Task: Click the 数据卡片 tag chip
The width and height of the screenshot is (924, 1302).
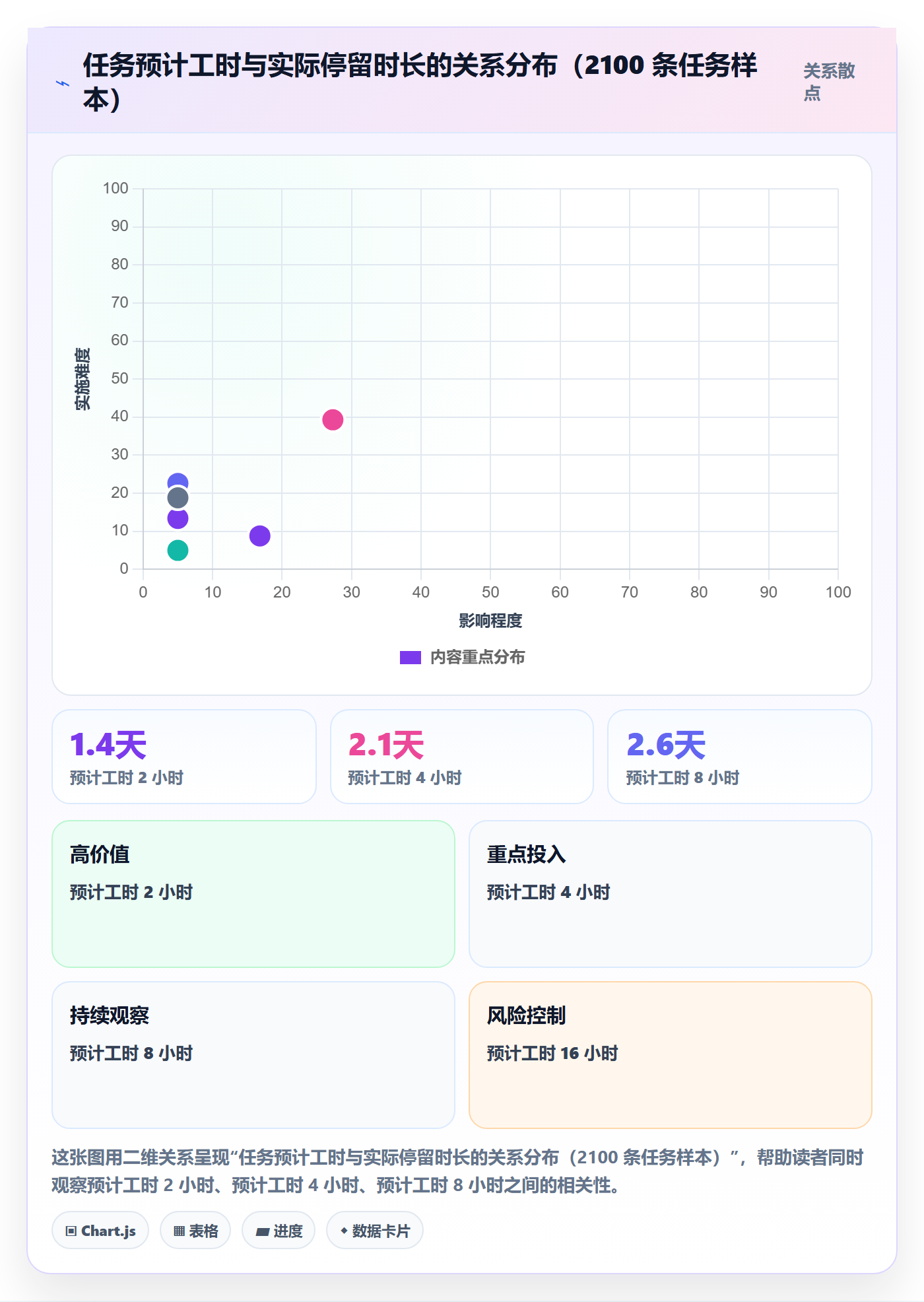Action: (375, 1231)
